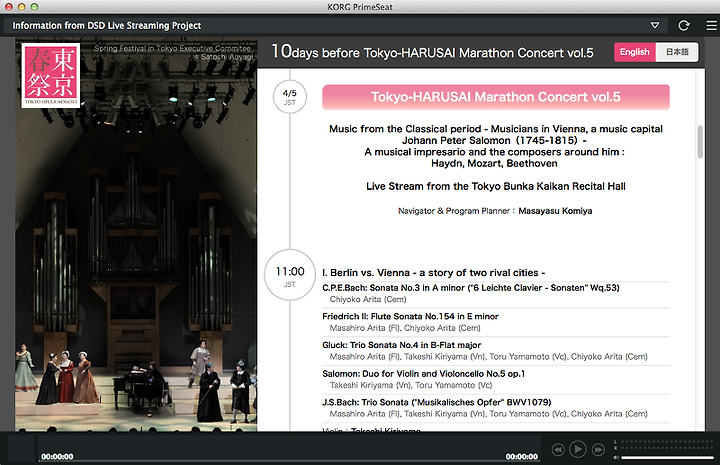Click the Tokyo-HARUSAI Marathon Concert vol.5 banner
Image resolution: width=720 pixels, height=465 pixels.
tap(495, 97)
